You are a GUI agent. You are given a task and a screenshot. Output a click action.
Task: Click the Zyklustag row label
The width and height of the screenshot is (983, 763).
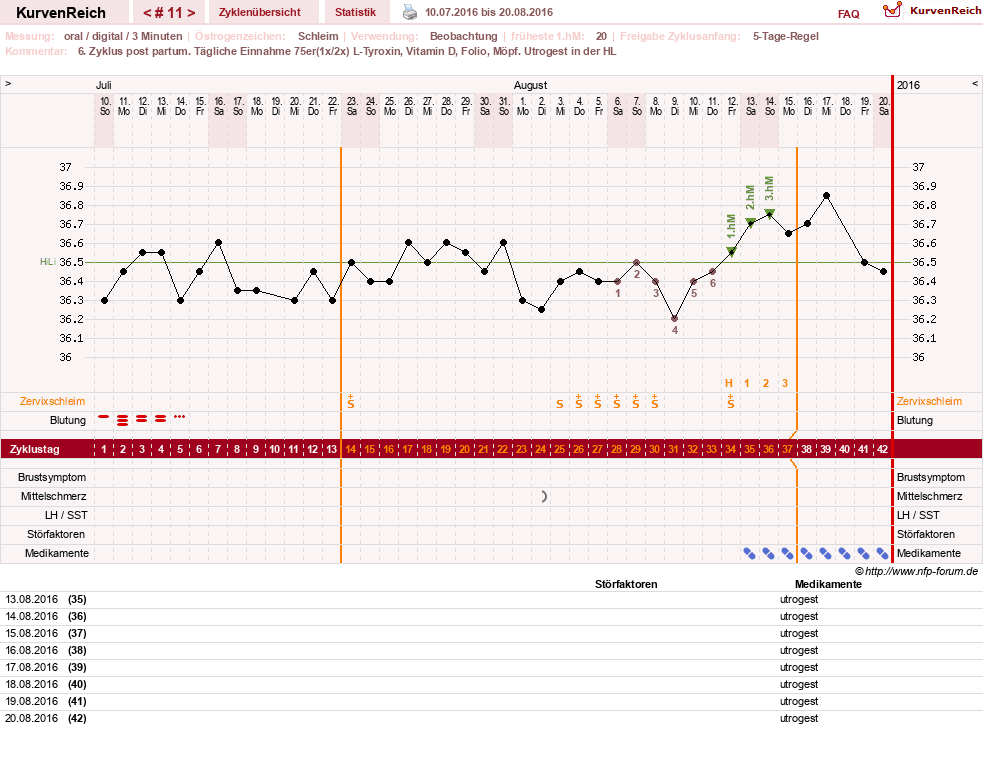click(34, 450)
